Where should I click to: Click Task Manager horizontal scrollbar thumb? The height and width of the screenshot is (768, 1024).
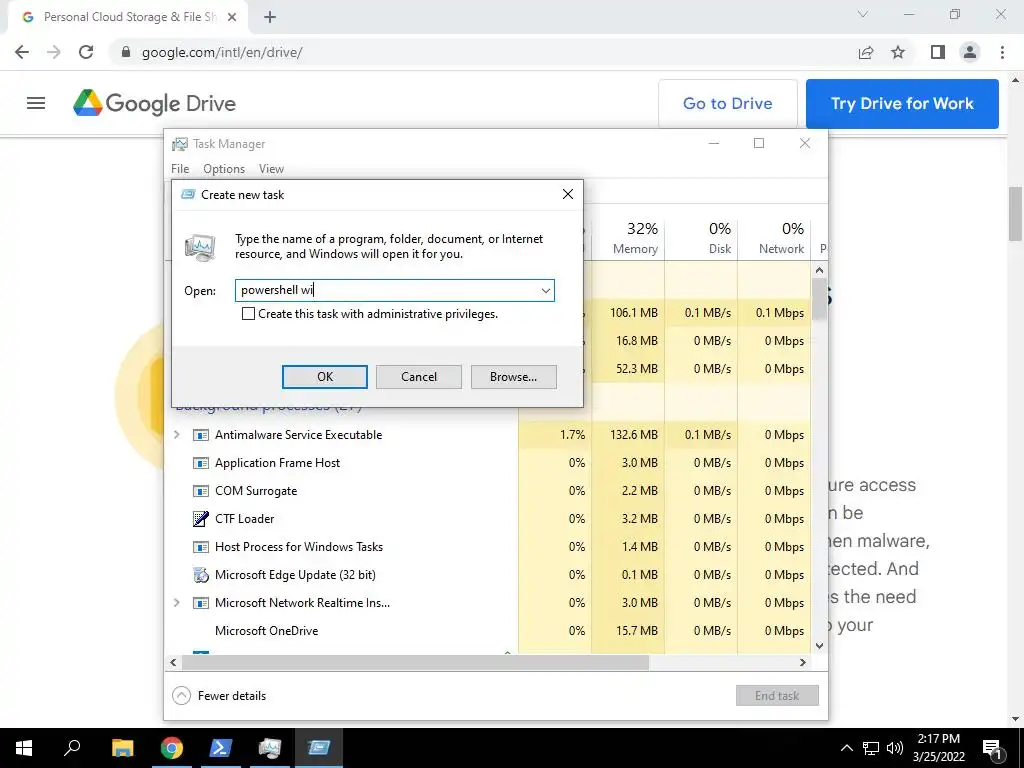pyautogui.click(x=415, y=662)
